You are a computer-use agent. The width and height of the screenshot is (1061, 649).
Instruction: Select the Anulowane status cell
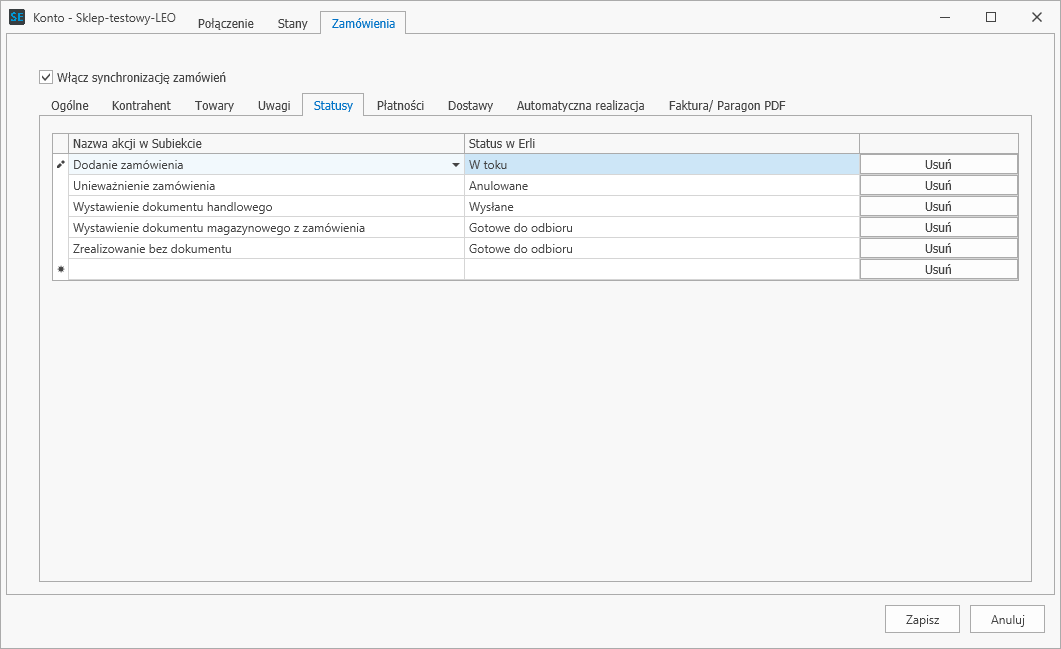click(x=662, y=185)
